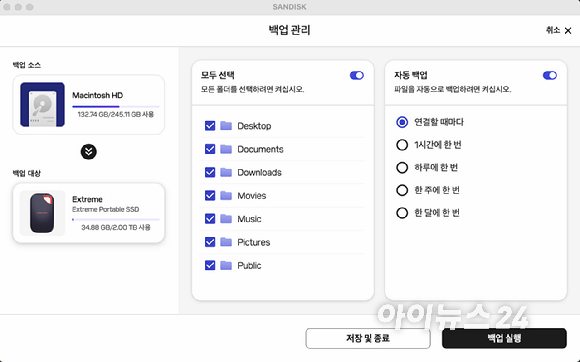Screen dimensions: 580x362
Task: Click the 백업 대상 label
Action: (27, 173)
